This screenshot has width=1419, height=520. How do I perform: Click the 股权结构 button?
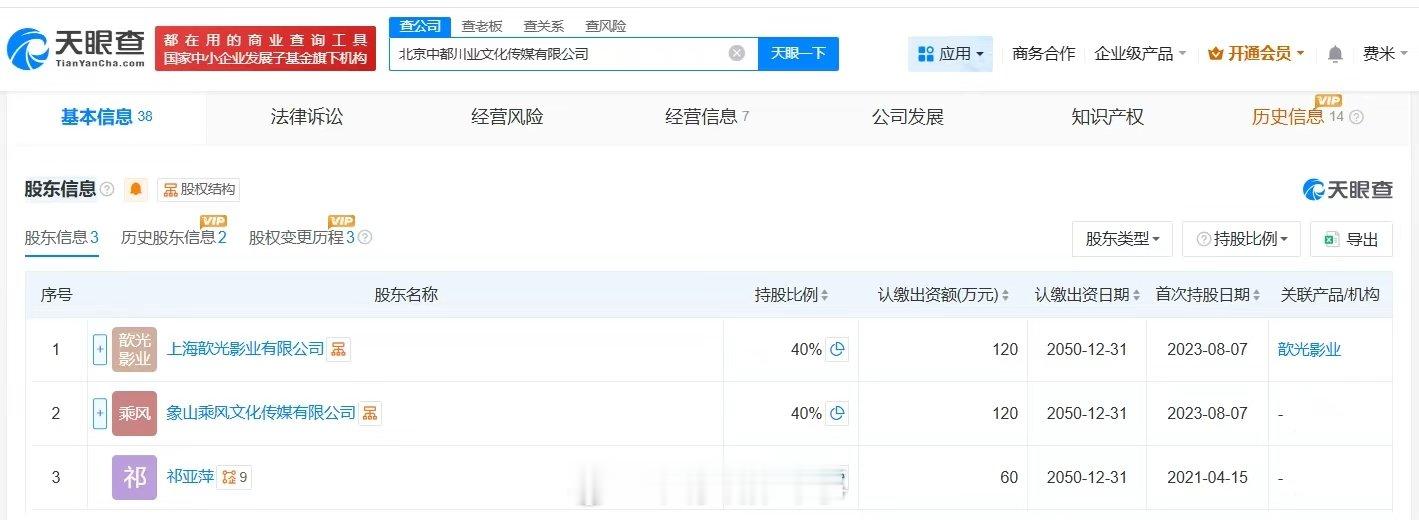[x=198, y=189]
